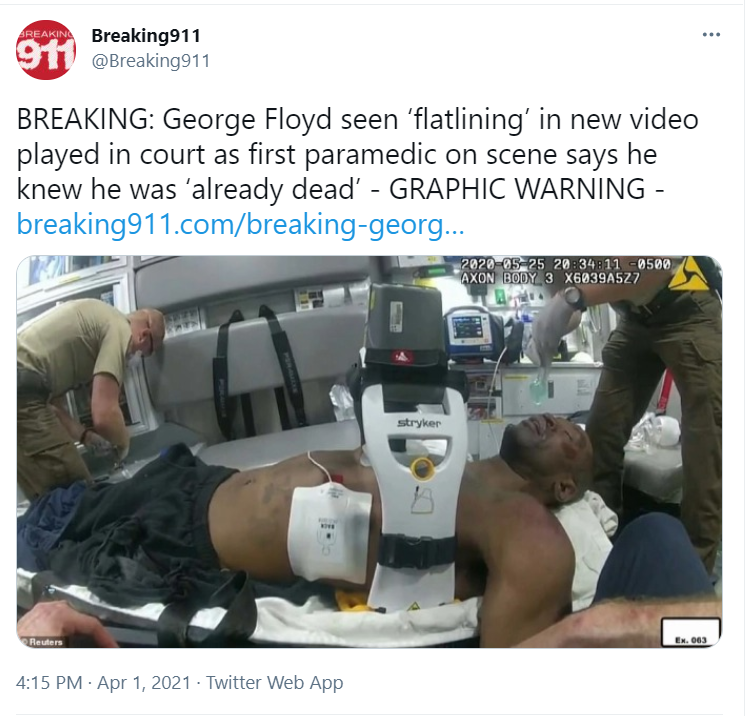Click the Twitter Web App source label
The height and width of the screenshot is (716, 748).
coord(274,683)
